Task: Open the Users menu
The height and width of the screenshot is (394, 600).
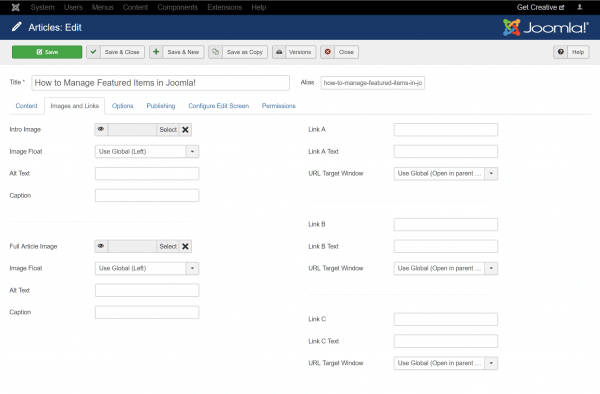Action: pyautogui.click(x=73, y=7)
